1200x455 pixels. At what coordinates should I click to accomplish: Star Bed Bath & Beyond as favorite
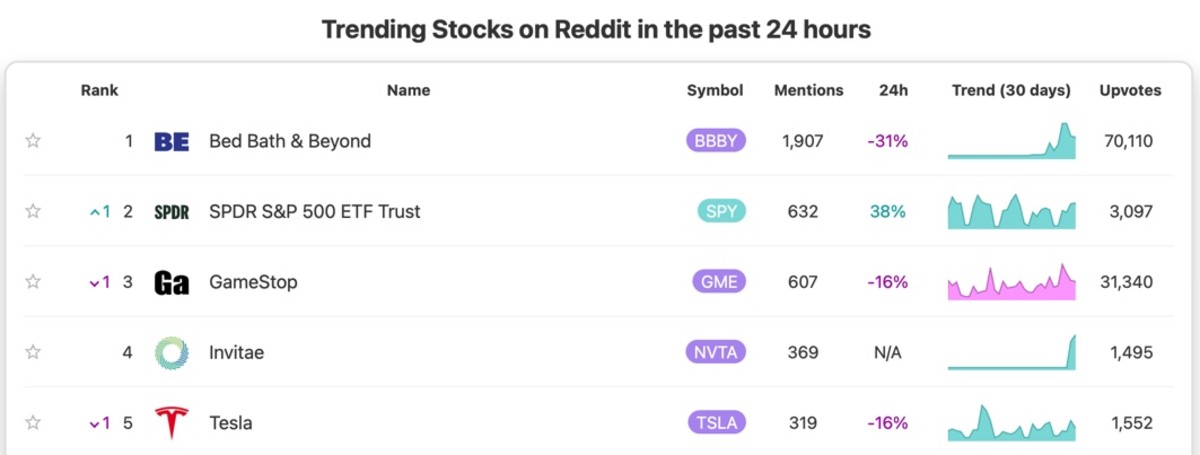33,141
